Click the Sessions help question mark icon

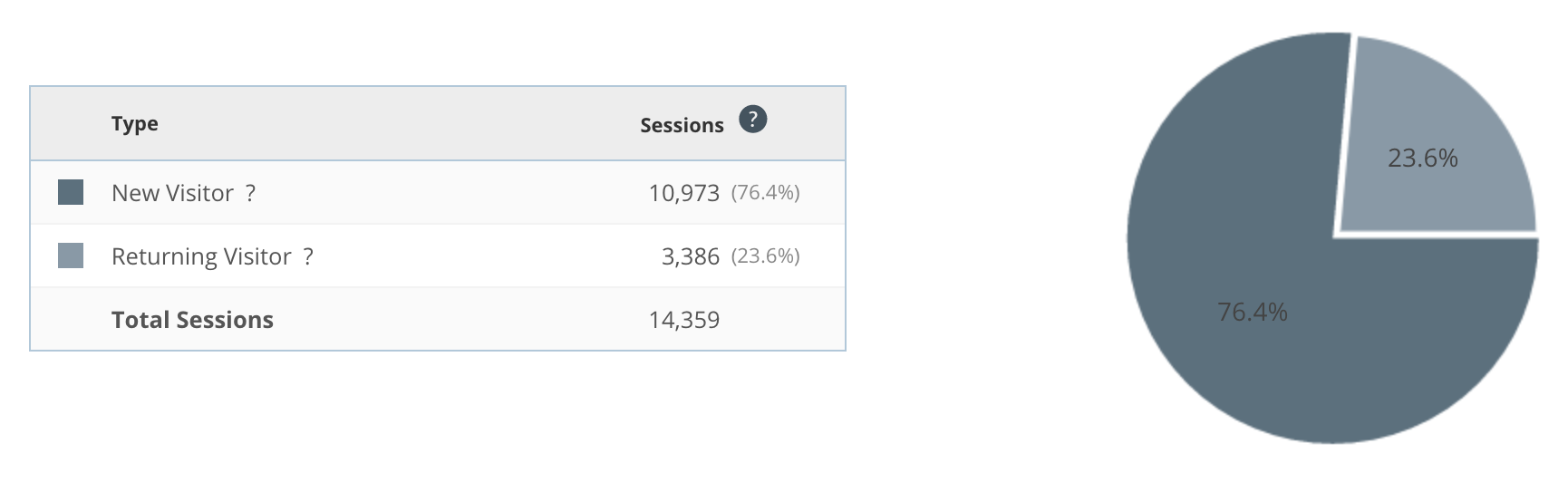pyautogui.click(x=752, y=120)
